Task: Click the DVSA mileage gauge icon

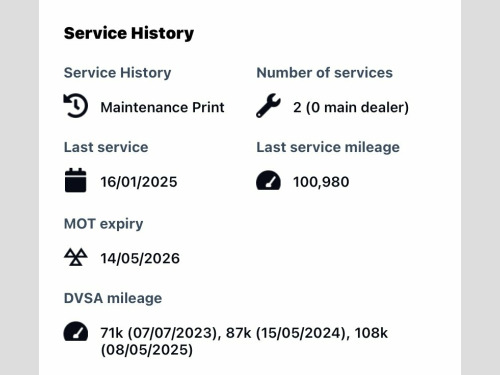Action: click(76, 331)
